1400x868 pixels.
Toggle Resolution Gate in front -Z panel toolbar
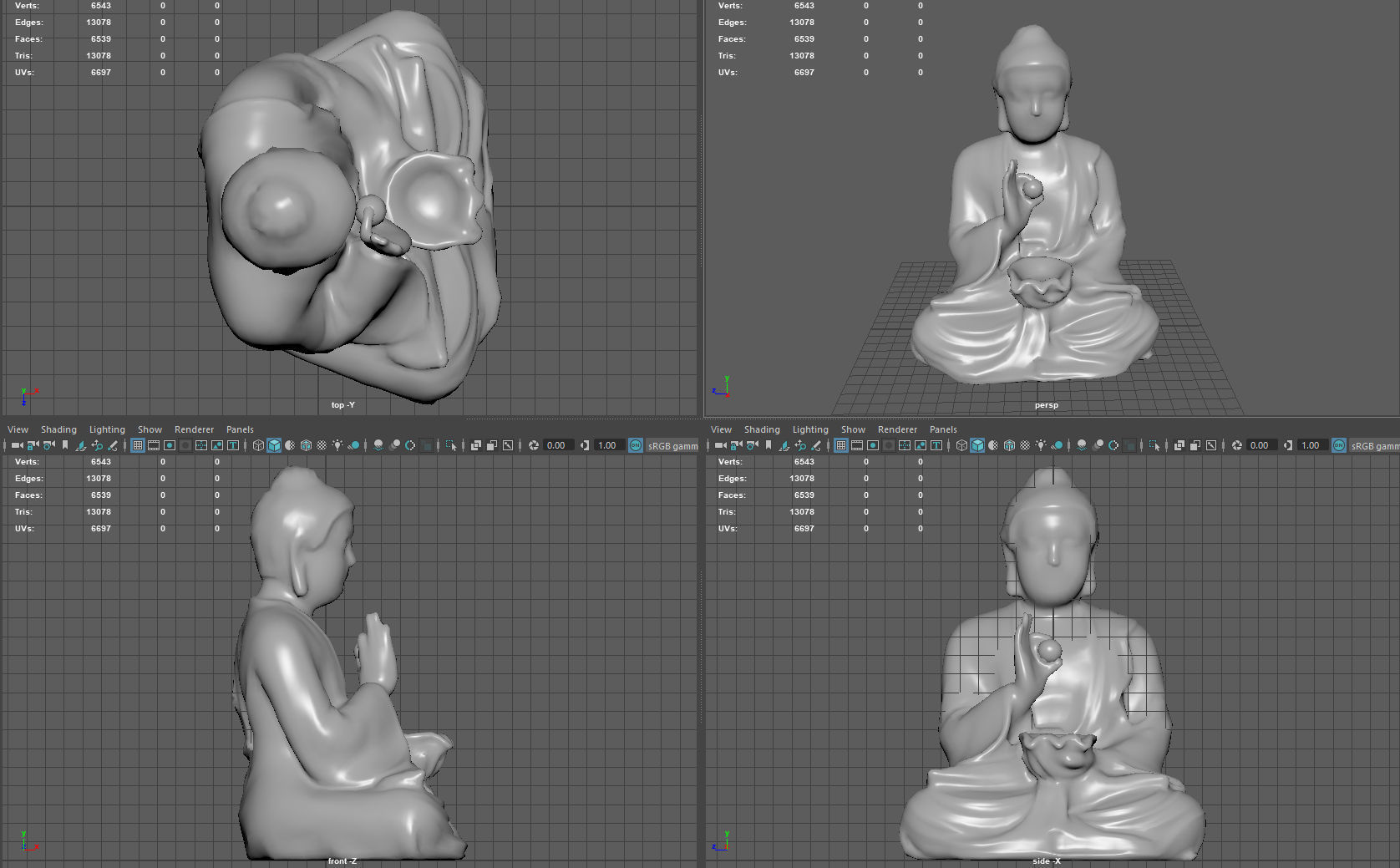point(170,445)
